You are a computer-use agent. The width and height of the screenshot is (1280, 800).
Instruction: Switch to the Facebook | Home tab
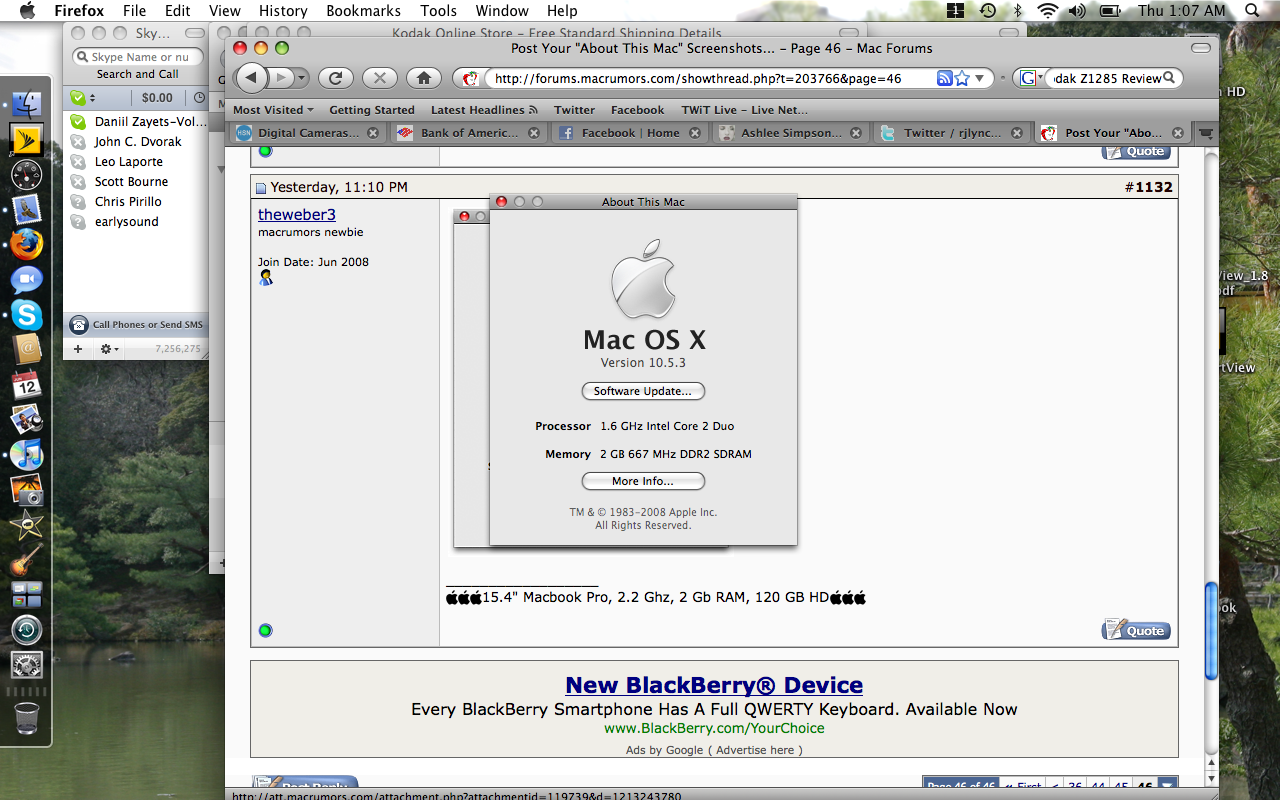(630, 133)
